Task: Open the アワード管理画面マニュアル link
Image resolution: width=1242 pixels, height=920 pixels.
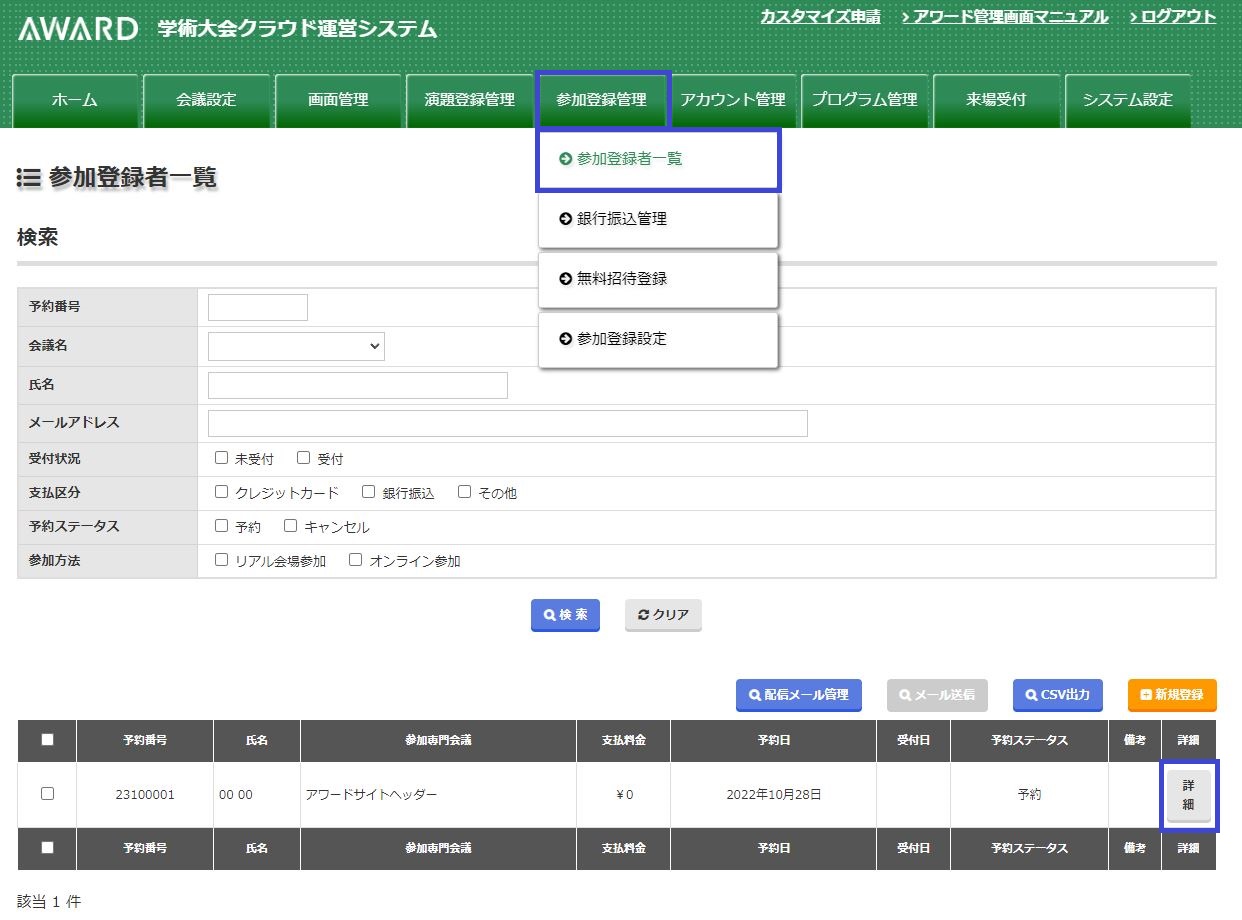Action: point(1005,17)
